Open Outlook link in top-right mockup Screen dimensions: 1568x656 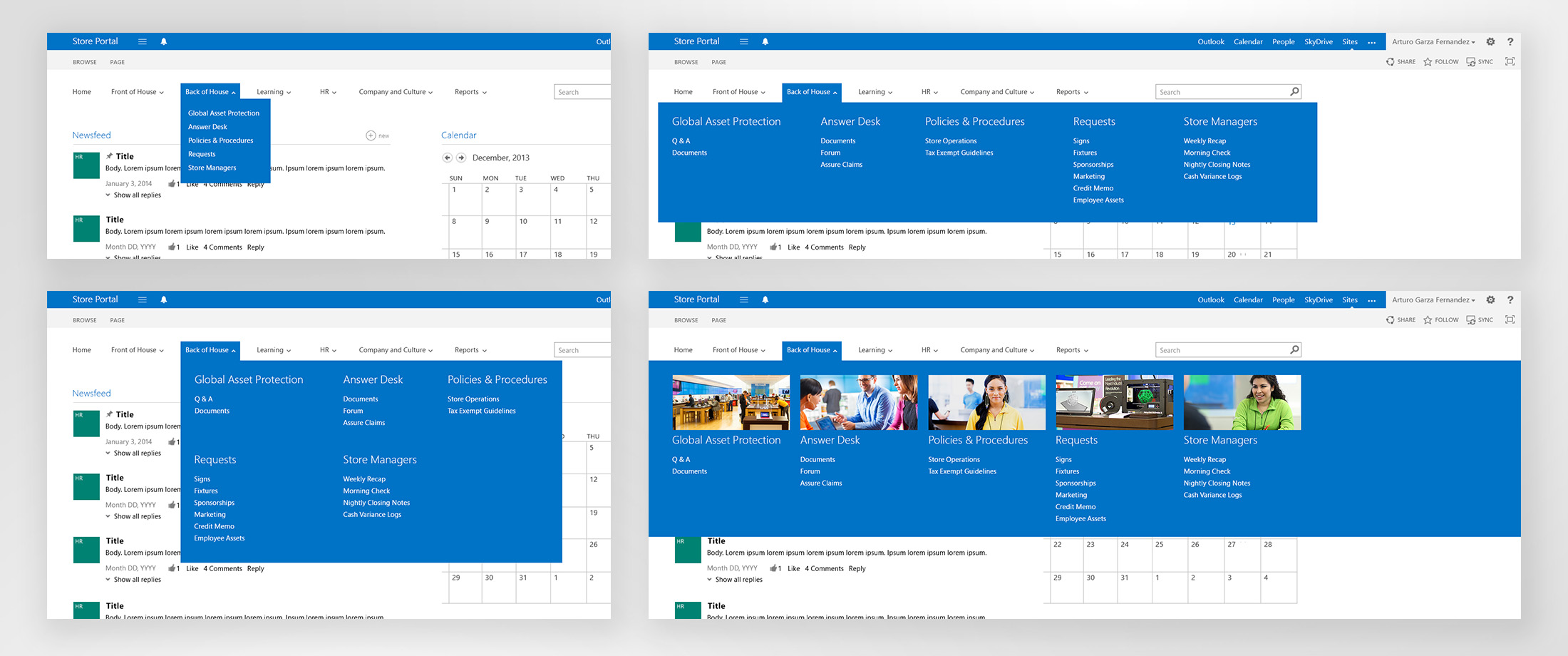click(x=1211, y=41)
